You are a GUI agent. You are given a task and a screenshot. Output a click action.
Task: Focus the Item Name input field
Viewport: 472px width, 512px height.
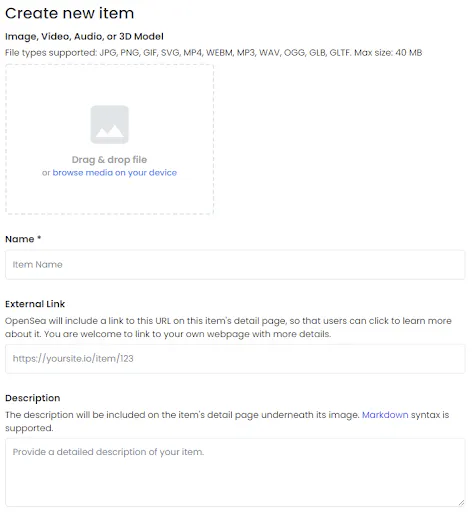coord(235,265)
